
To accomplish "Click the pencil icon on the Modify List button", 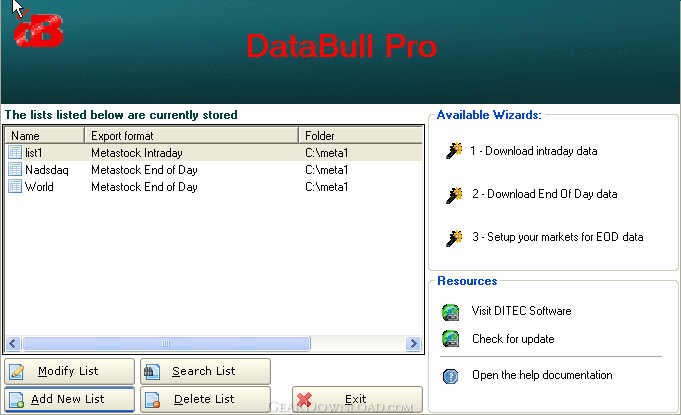I will click(x=17, y=372).
